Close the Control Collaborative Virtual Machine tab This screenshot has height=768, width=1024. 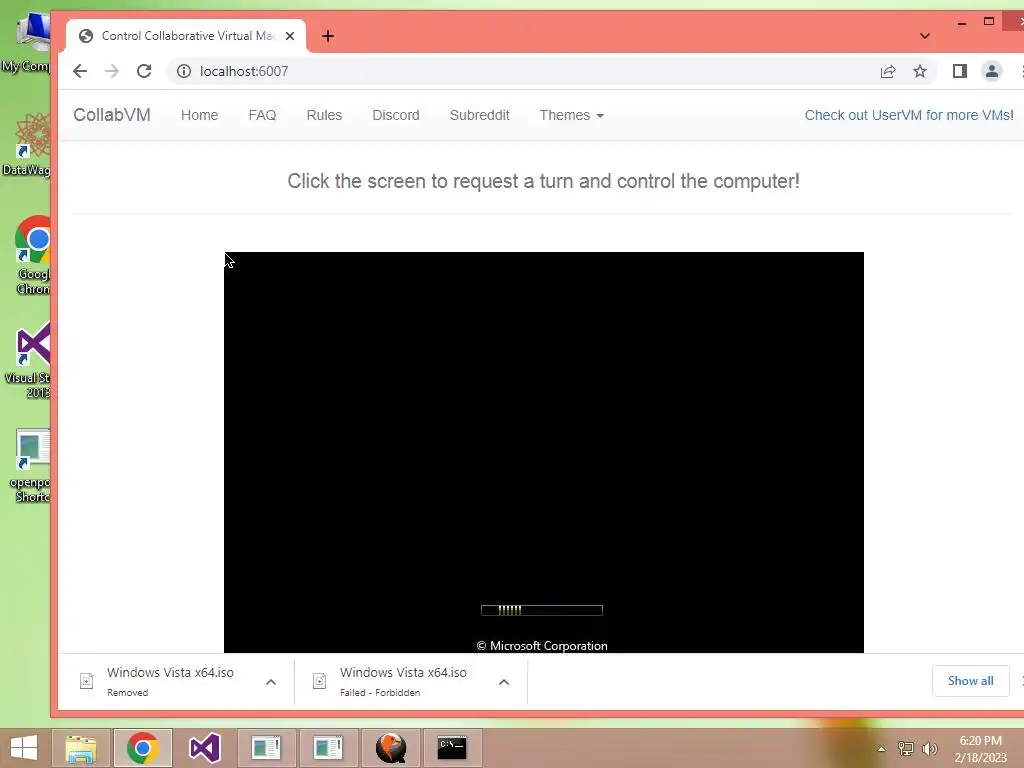coord(290,36)
